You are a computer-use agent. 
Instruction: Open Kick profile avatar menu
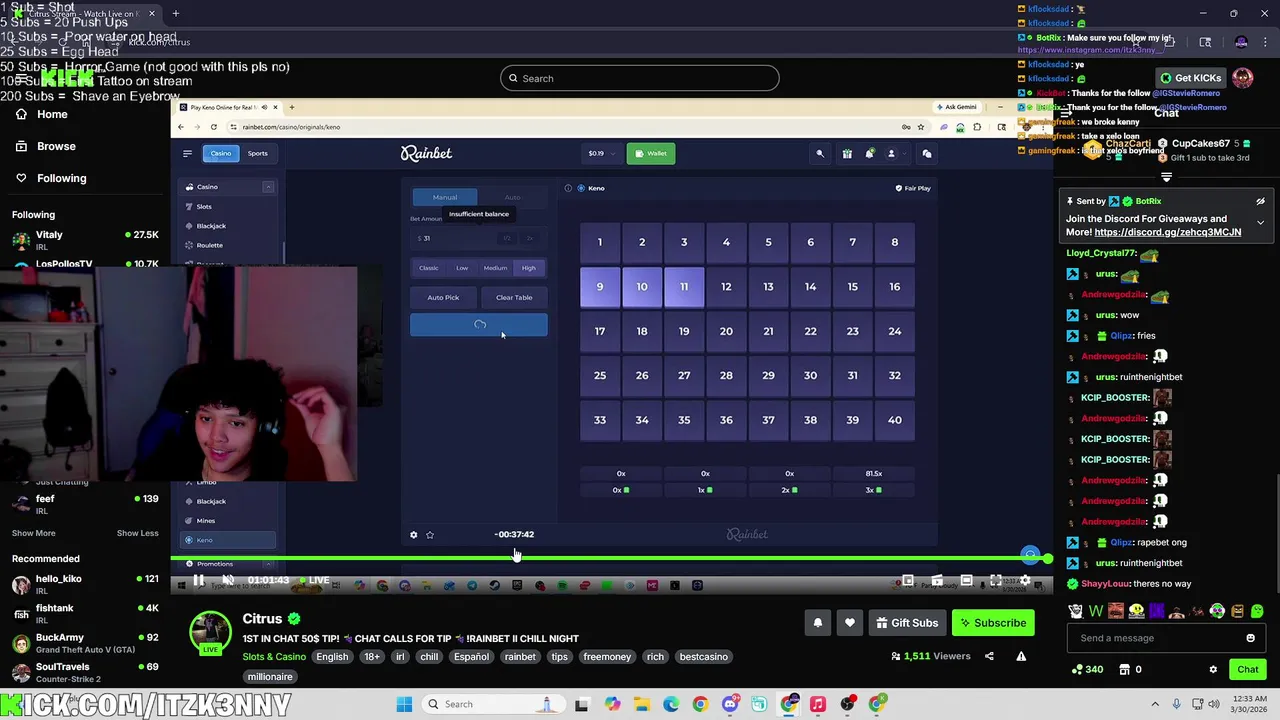(x=1243, y=78)
